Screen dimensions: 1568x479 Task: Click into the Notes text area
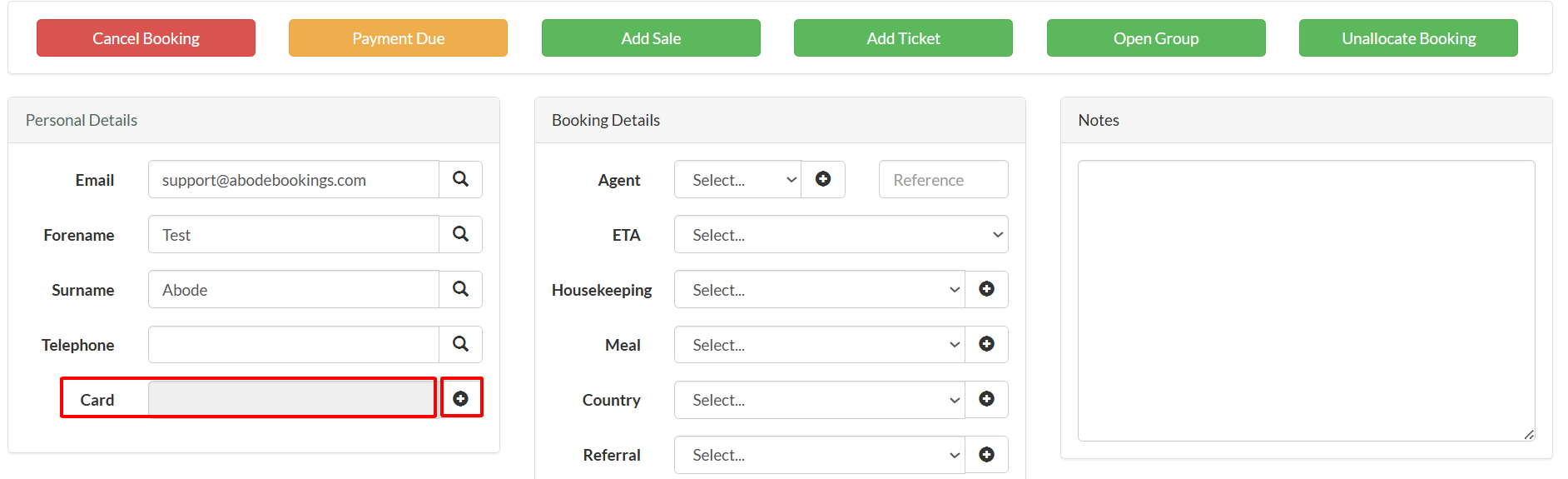click(1306, 301)
